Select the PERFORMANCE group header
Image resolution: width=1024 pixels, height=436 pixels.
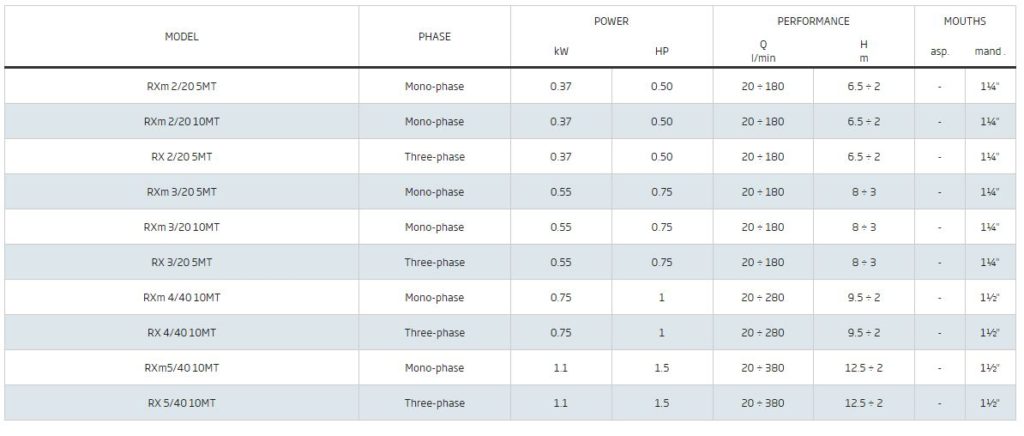[813, 21]
